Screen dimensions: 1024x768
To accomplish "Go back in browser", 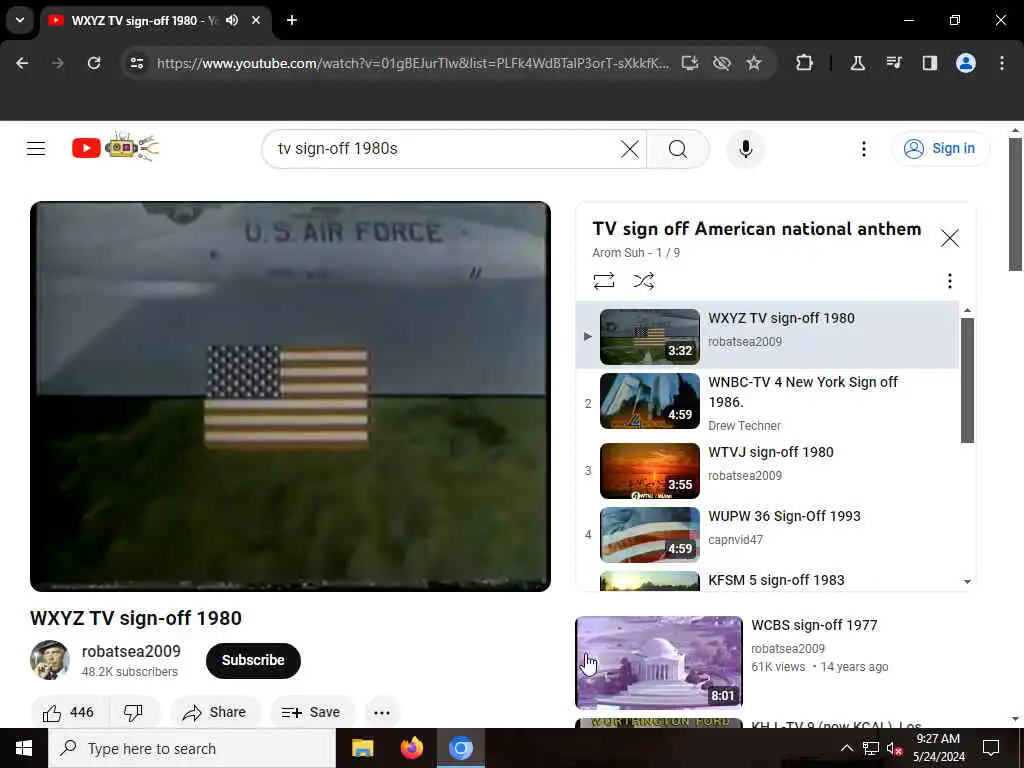I will pyautogui.click(x=22, y=63).
